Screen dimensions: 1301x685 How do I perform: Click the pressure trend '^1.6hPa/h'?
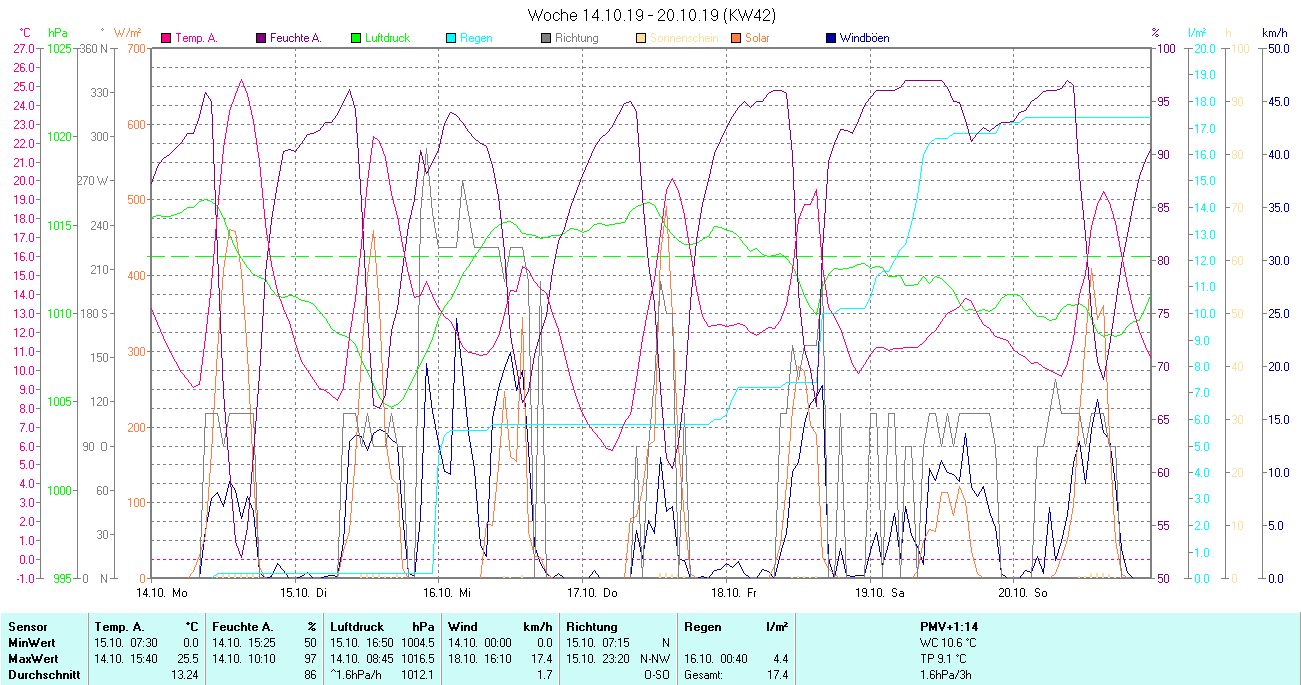[356, 675]
